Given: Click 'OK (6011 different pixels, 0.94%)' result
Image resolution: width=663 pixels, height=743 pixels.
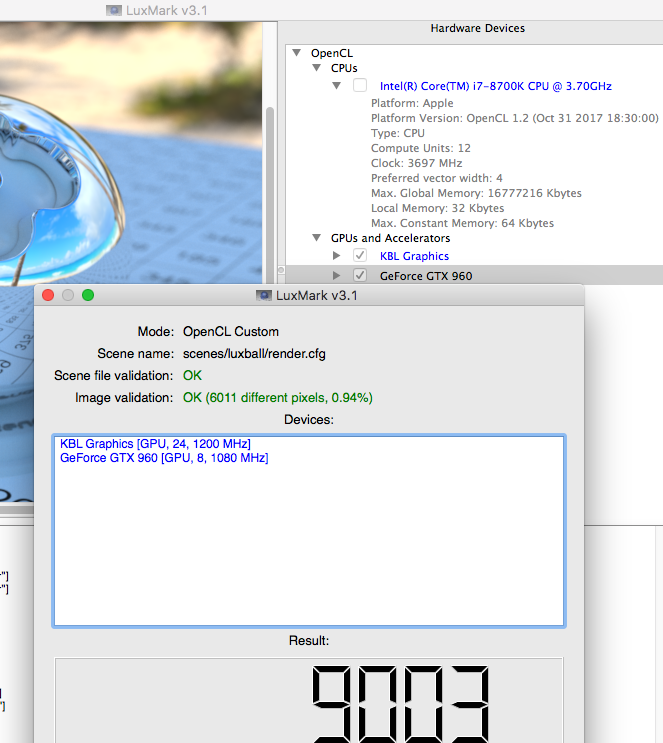Looking at the screenshot, I should tap(278, 398).
